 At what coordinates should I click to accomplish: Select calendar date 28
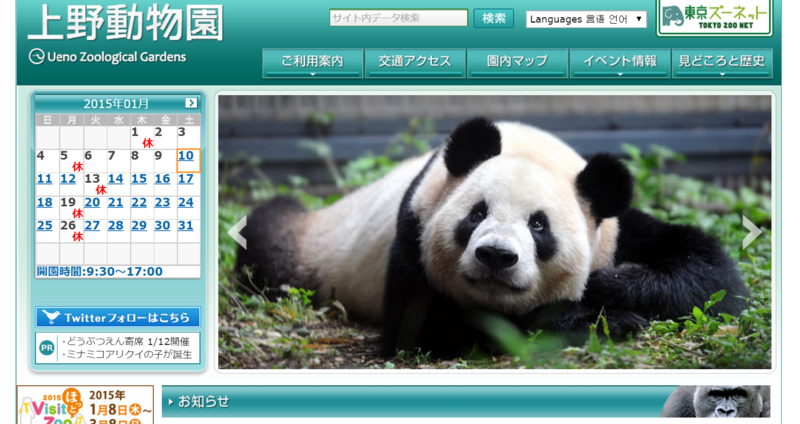click(115, 226)
